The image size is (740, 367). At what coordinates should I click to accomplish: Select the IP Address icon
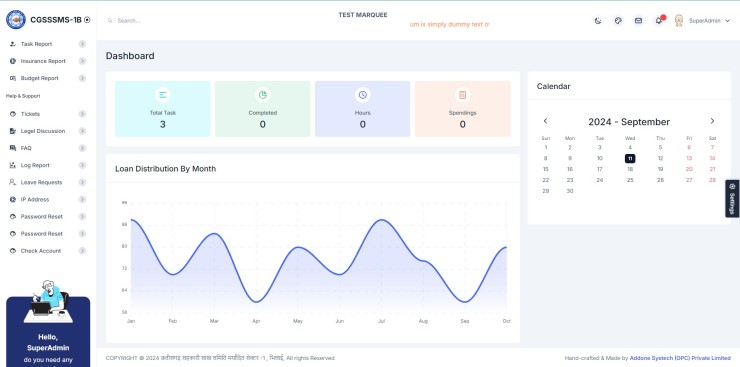pos(13,200)
